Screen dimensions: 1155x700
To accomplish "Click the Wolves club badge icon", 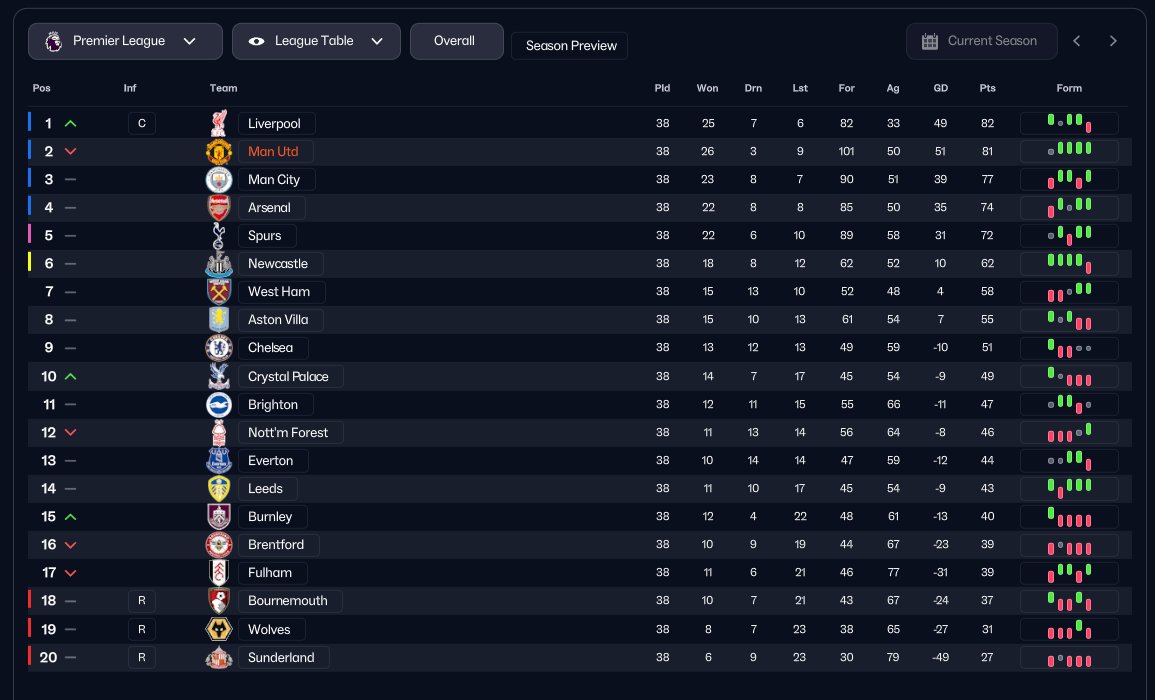I will [x=219, y=630].
